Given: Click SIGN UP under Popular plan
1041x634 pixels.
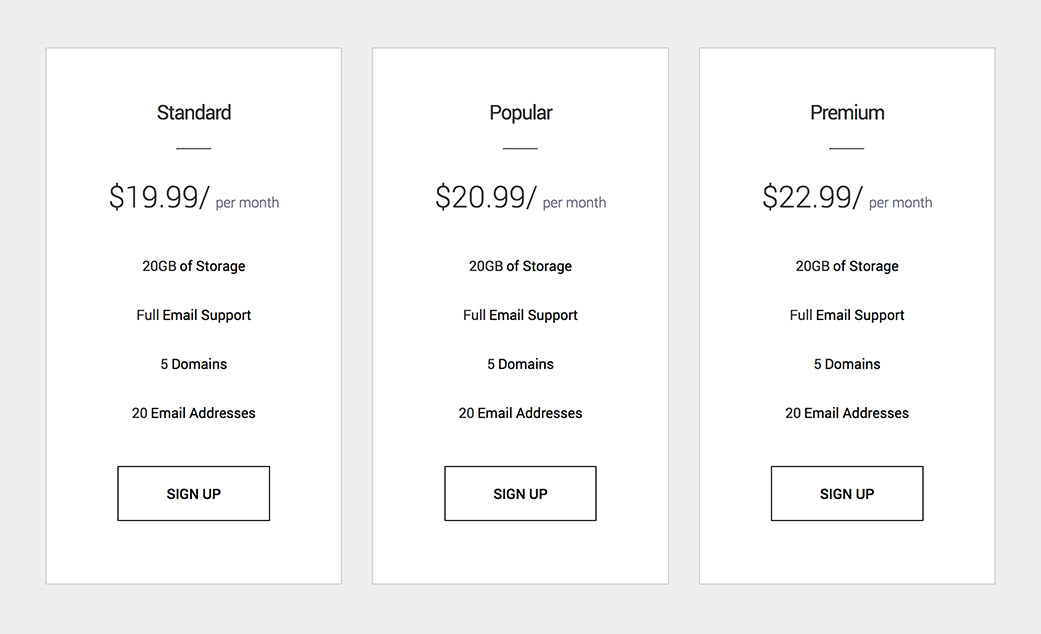Looking at the screenshot, I should click(520, 493).
